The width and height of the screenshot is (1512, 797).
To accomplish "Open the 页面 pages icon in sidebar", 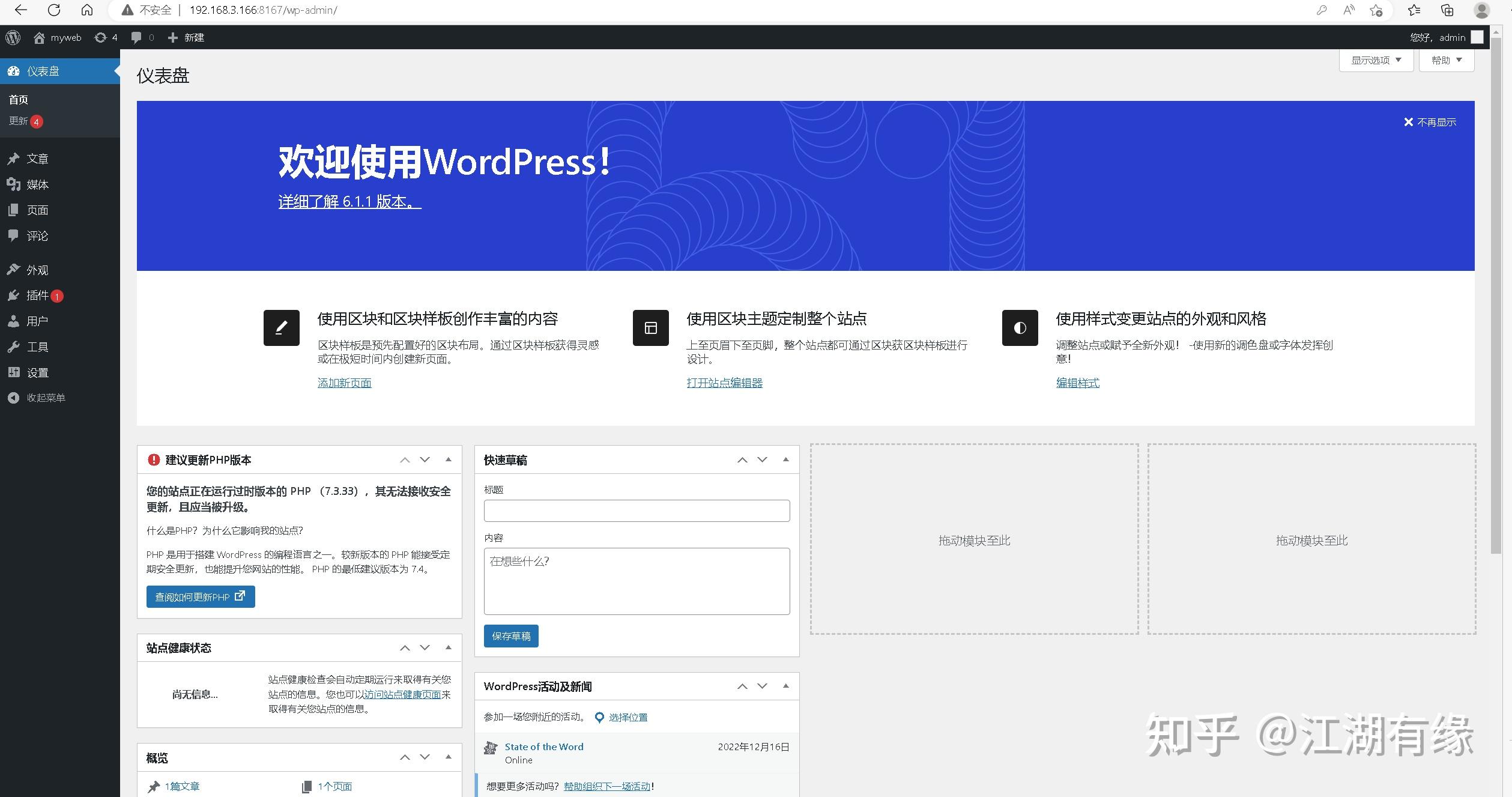I will pyautogui.click(x=14, y=210).
